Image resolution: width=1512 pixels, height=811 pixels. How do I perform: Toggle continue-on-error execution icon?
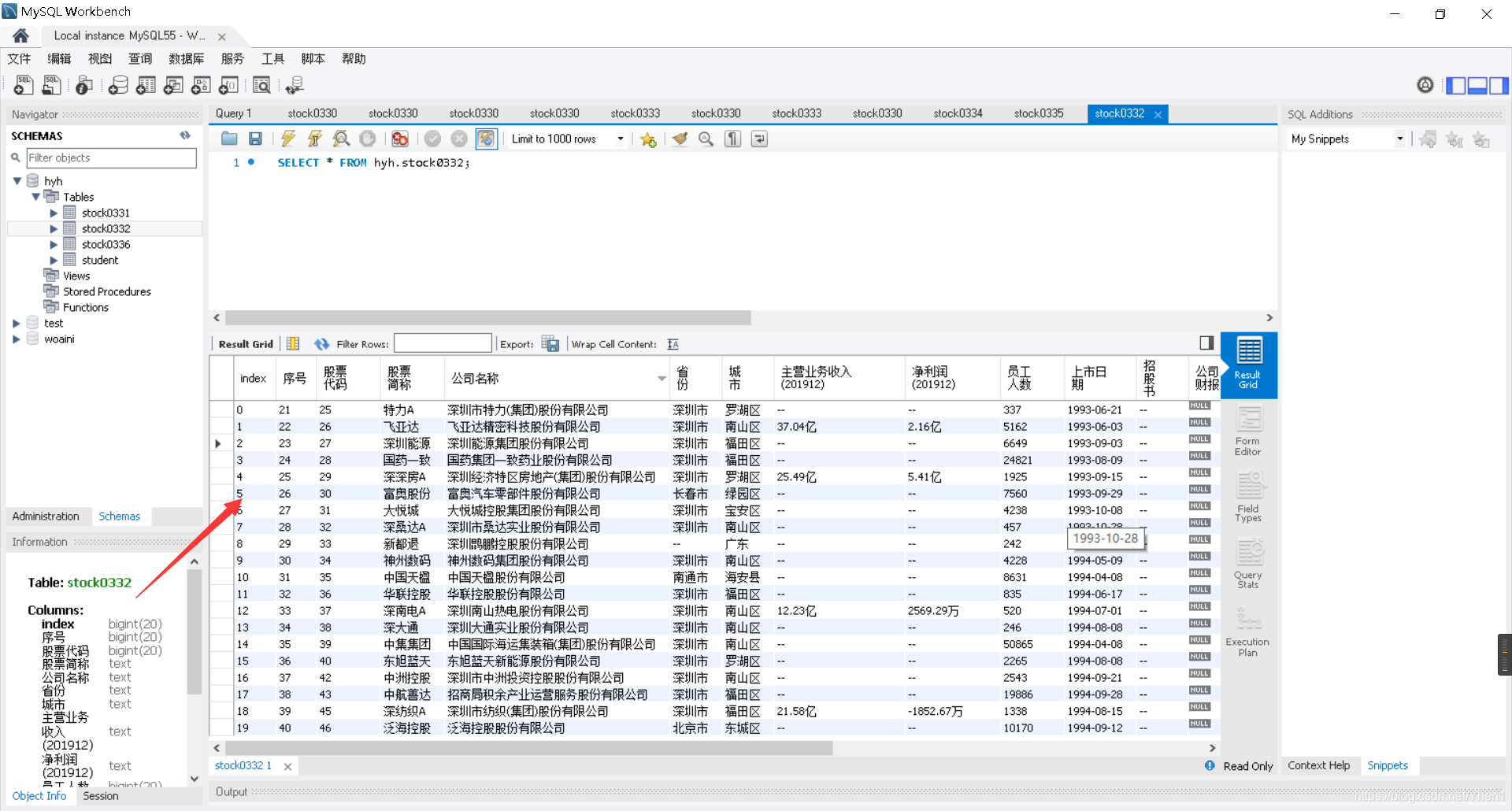click(x=400, y=139)
